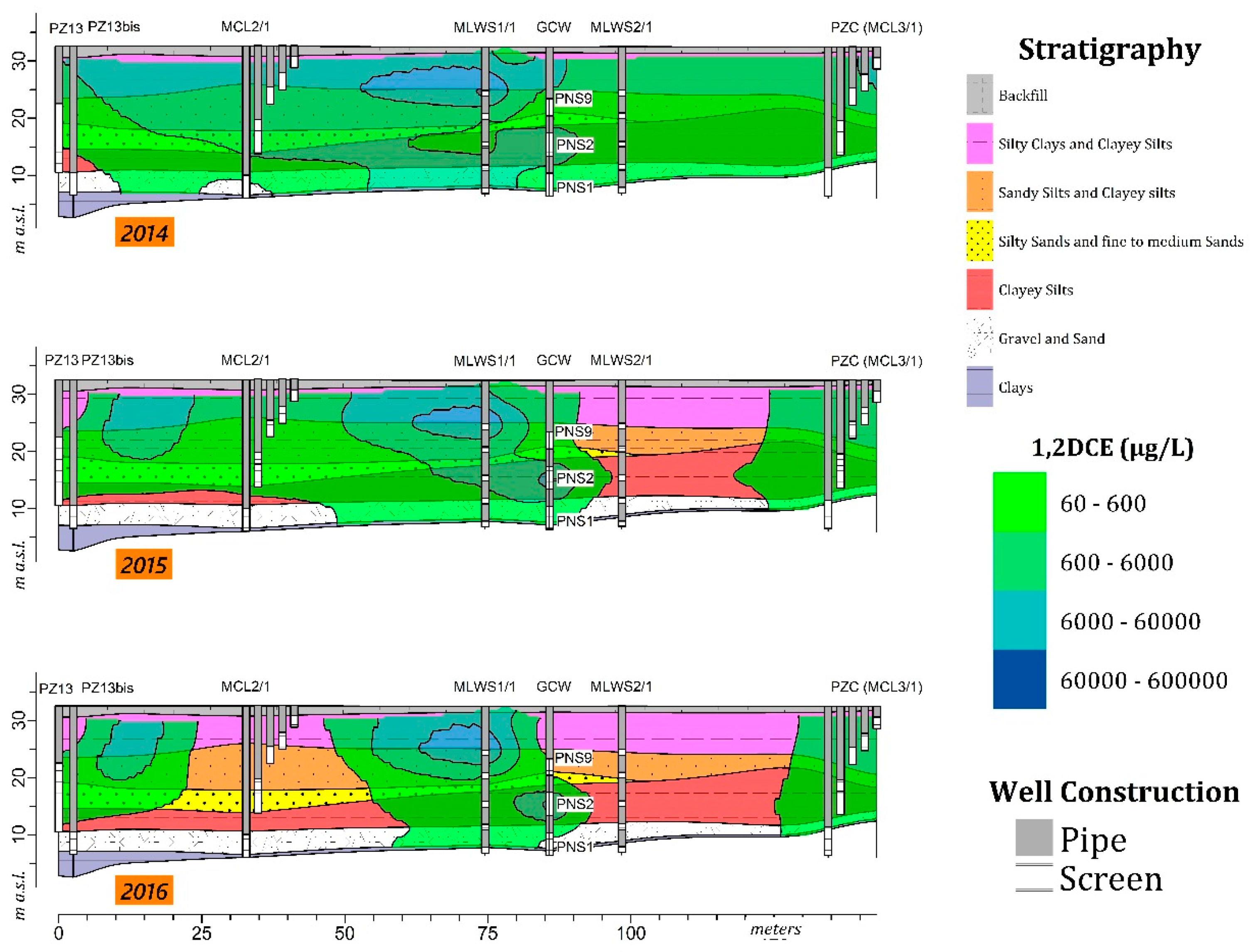Click the Stratigraphy legend heading

point(1109,49)
